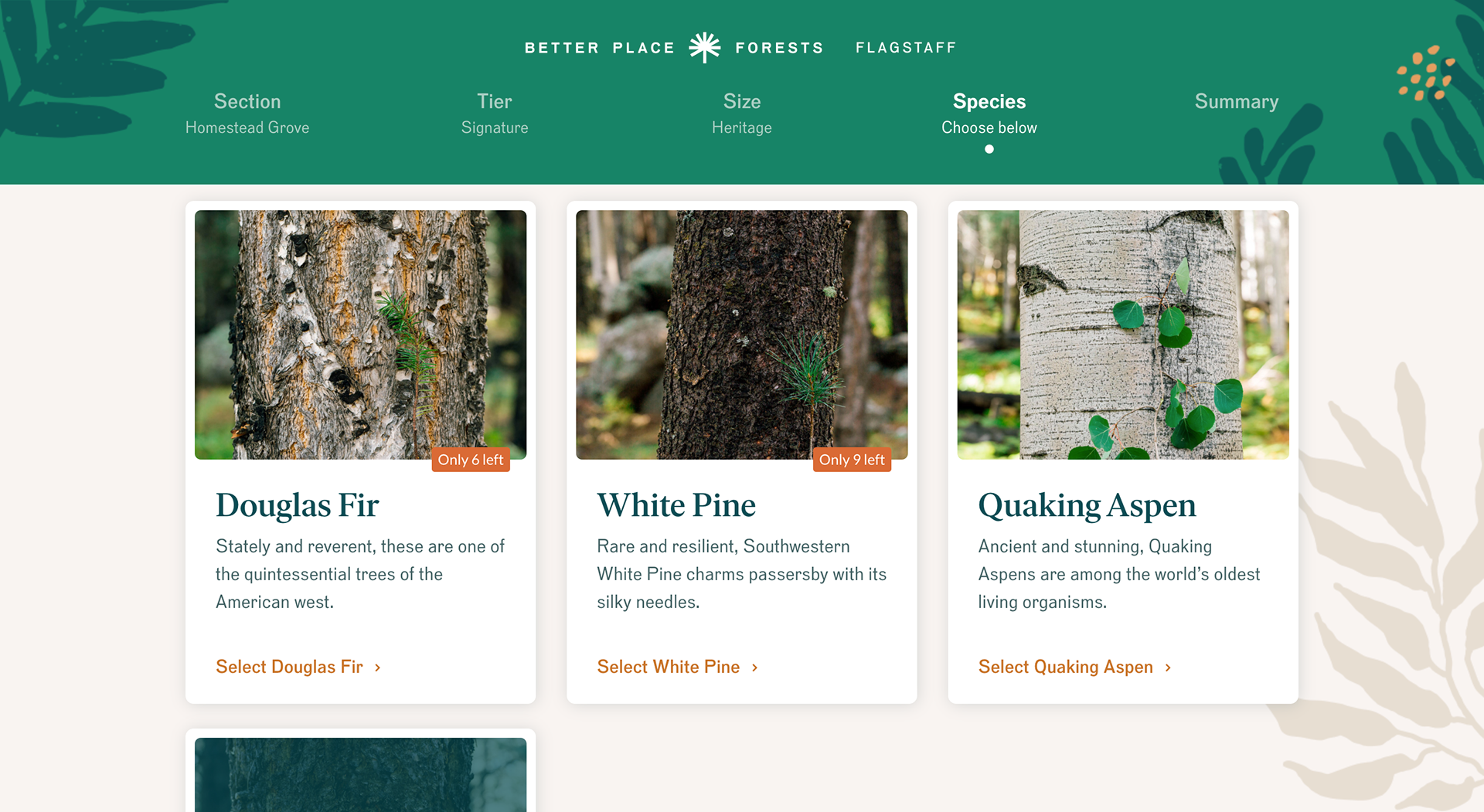This screenshot has height=812, width=1484.
Task: Click the Quaking Aspen bark photo
Action: (x=1123, y=335)
